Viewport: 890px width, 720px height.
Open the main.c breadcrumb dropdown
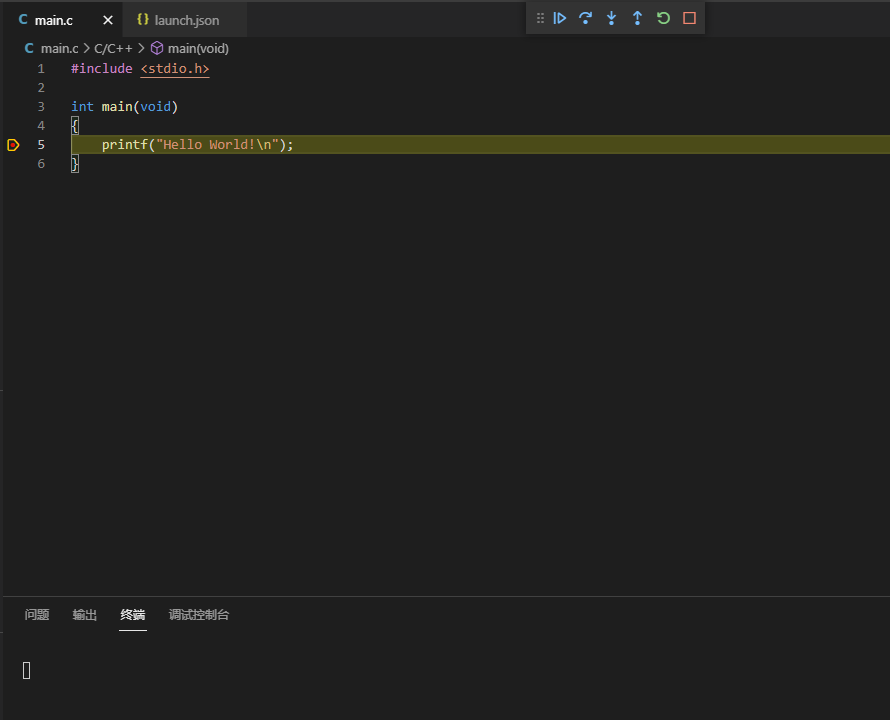(58, 48)
